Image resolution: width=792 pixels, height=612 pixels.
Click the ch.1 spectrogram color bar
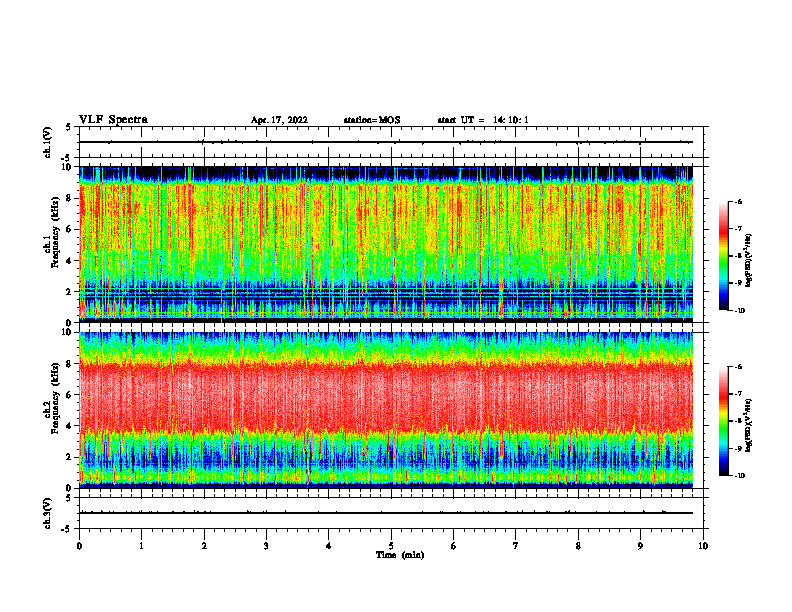[x=723, y=256]
